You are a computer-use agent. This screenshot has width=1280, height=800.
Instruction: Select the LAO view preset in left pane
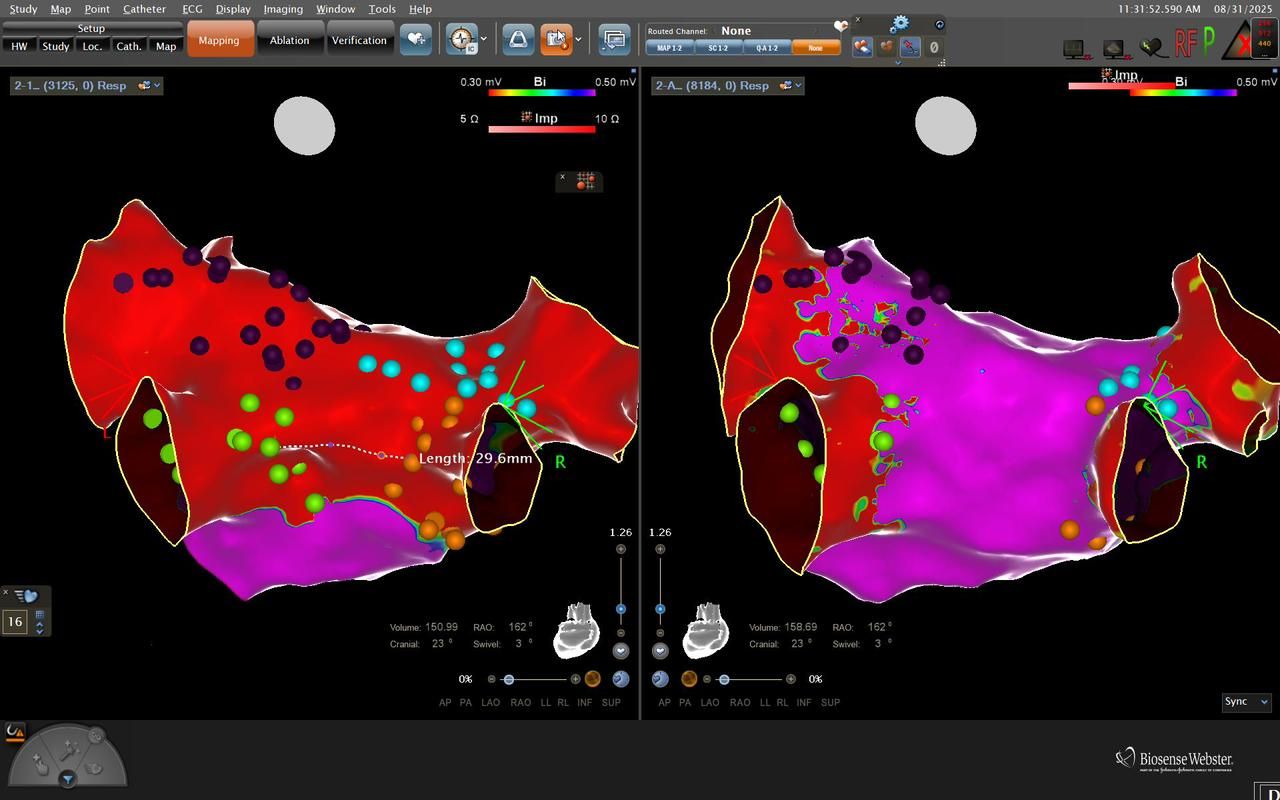pyautogui.click(x=490, y=703)
